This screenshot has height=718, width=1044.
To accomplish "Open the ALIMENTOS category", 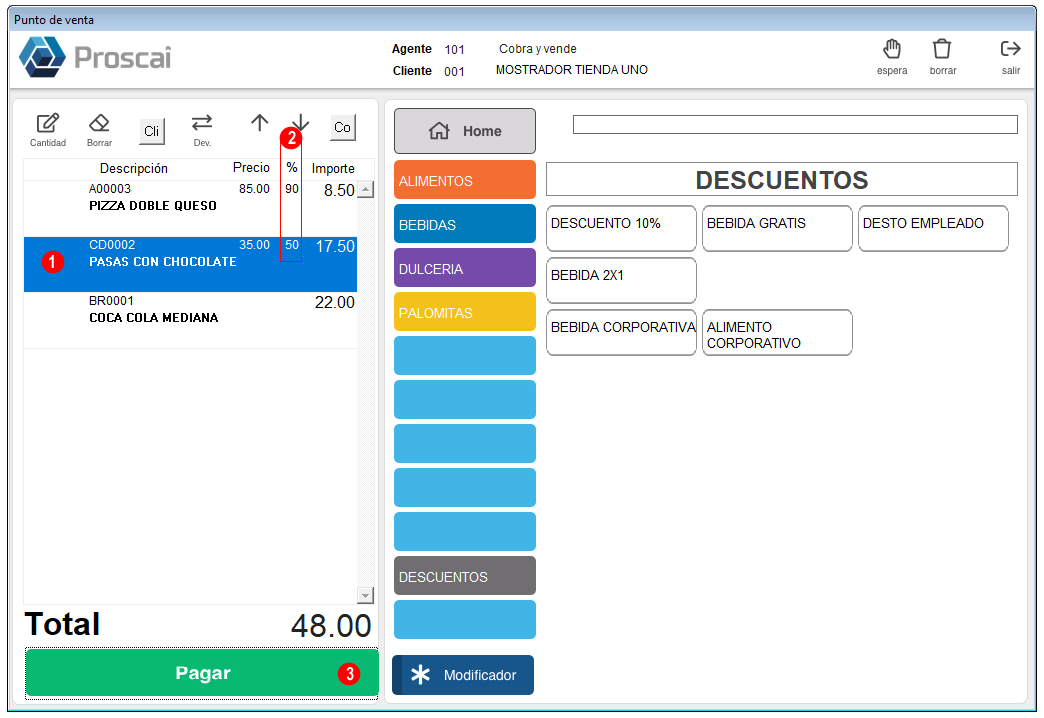I will pyautogui.click(x=465, y=180).
